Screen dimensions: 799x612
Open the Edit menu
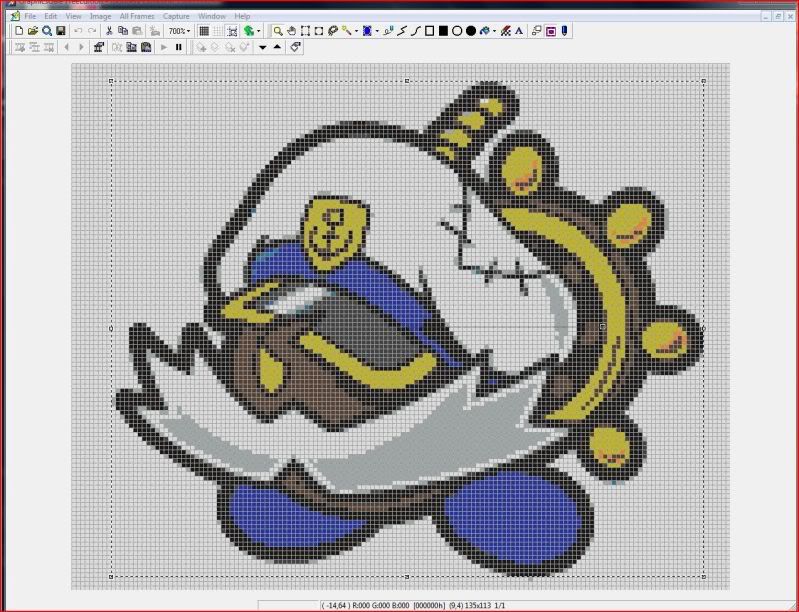[50, 16]
